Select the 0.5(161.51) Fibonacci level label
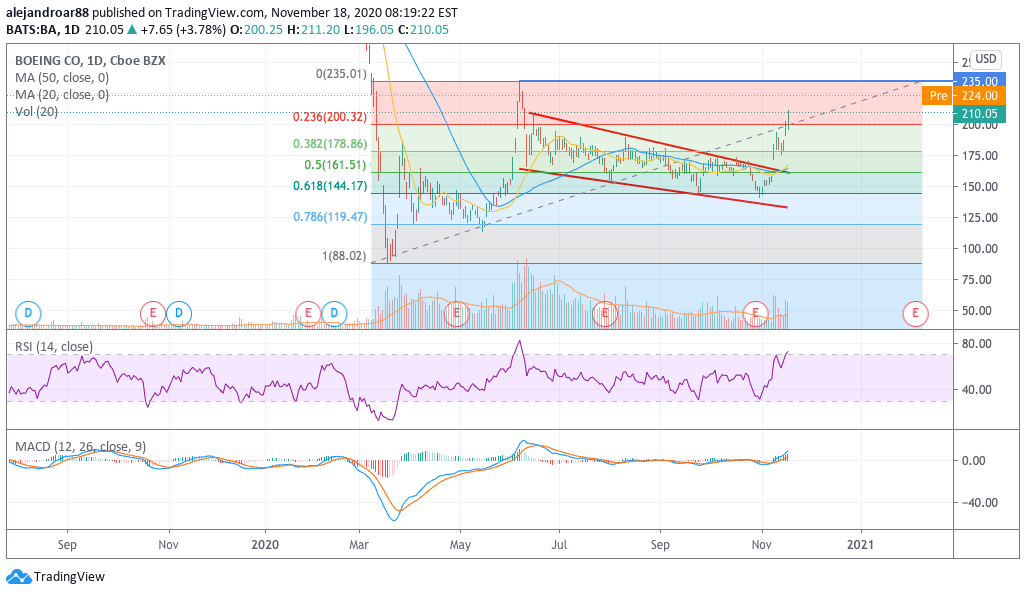 point(335,165)
